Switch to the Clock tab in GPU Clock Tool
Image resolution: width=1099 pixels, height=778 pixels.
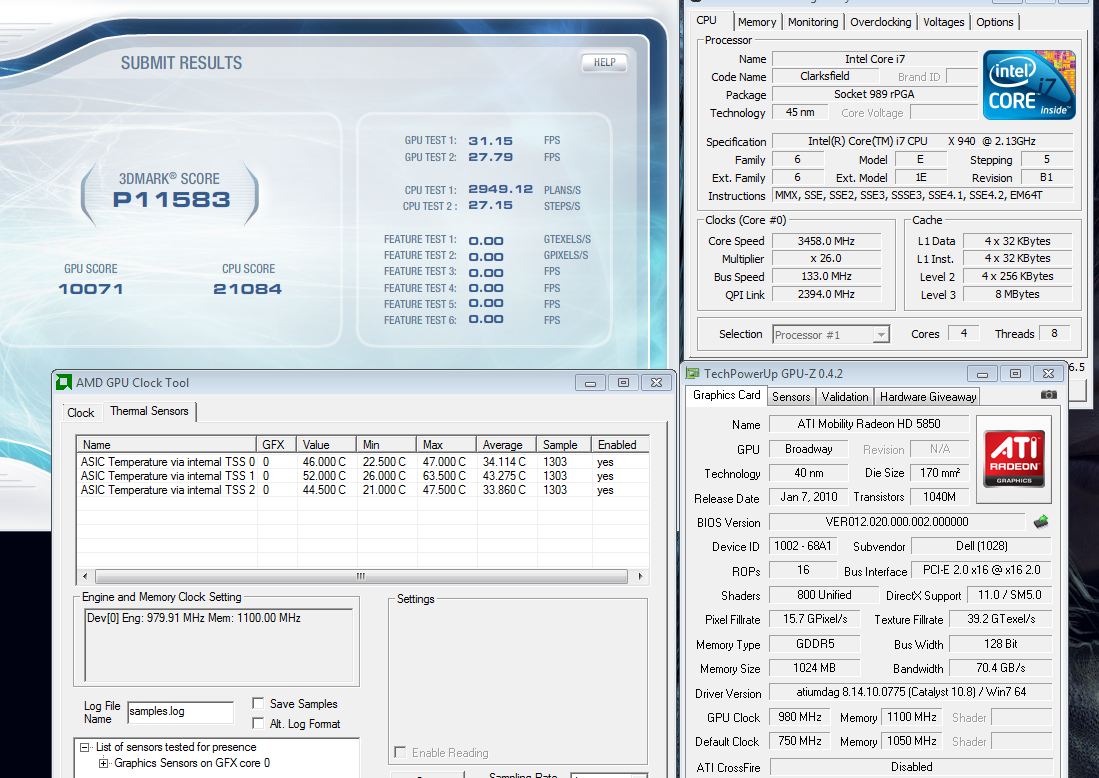(x=81, y=412)
